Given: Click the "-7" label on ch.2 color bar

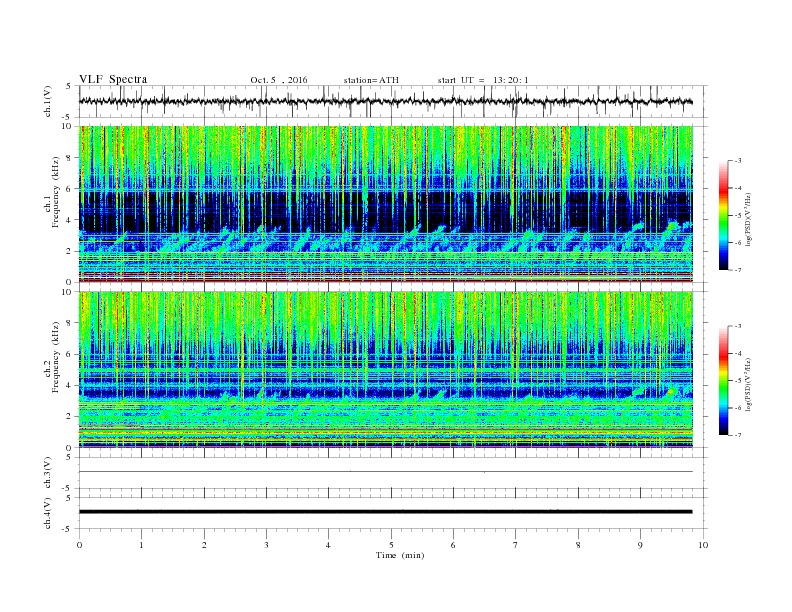Looking at the screenshot, I should point(737,435).
